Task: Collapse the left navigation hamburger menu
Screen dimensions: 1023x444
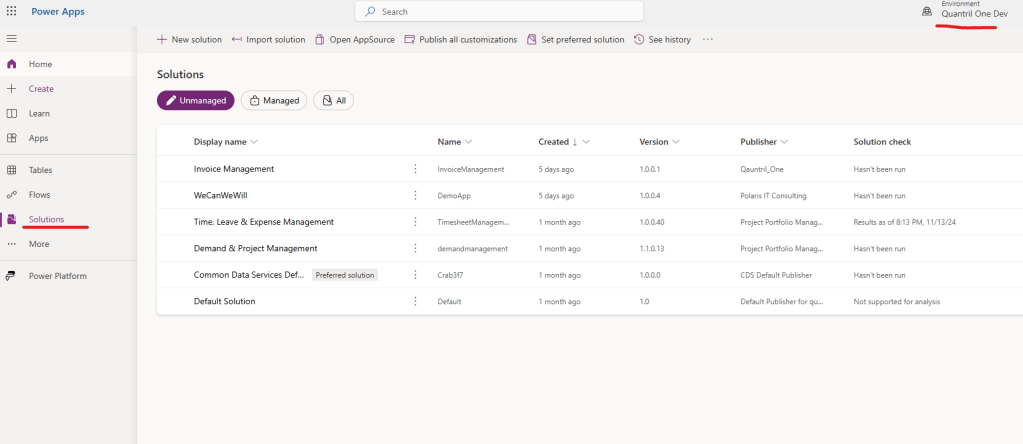Action: pyautogui.click(x=12, y=38)
